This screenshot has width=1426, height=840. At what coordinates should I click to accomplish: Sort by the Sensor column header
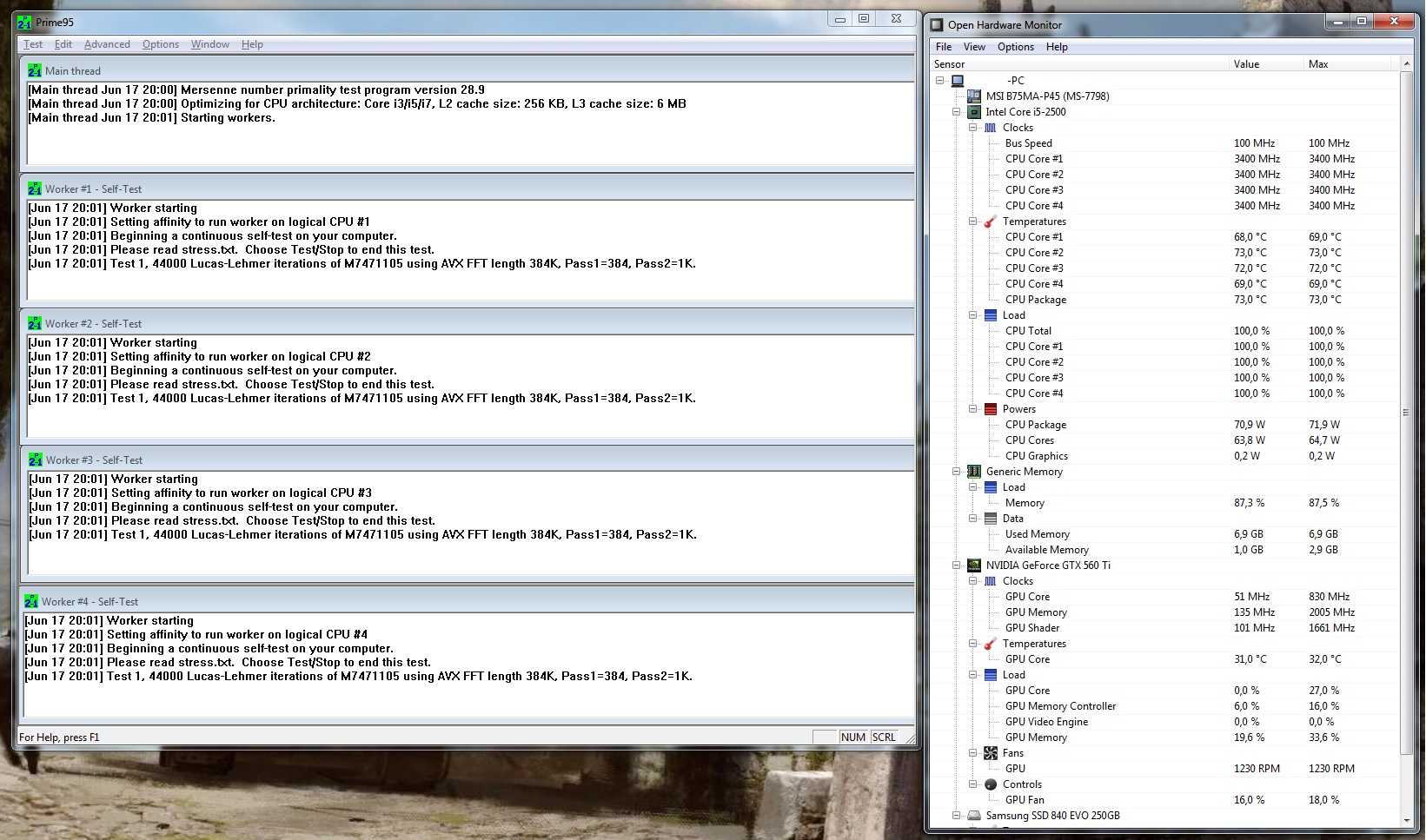[1079, 64]
